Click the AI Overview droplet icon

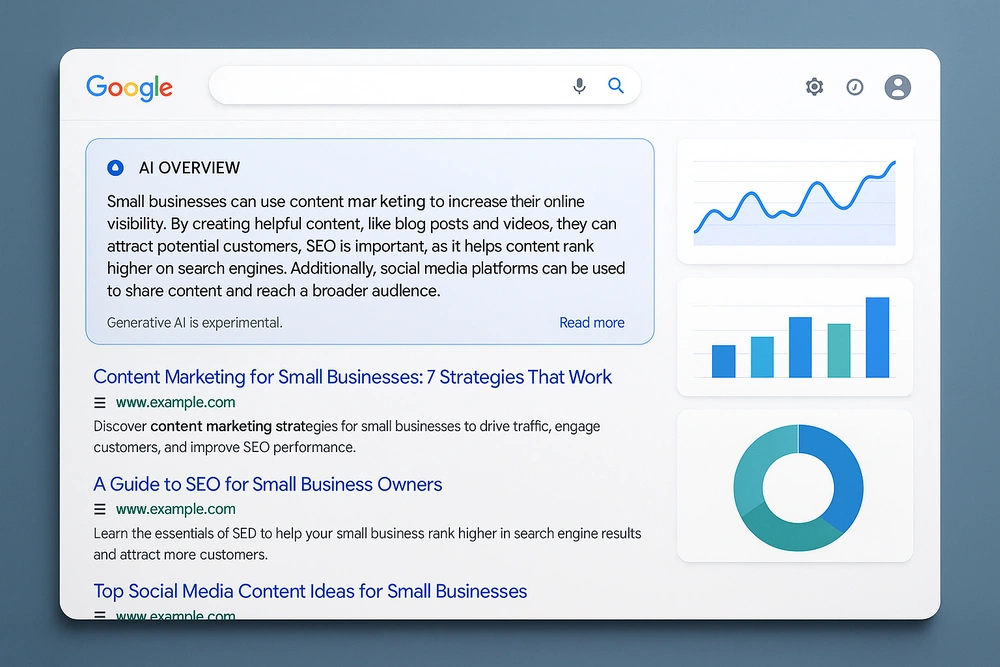pyautogui.click(x=115, y=167)
